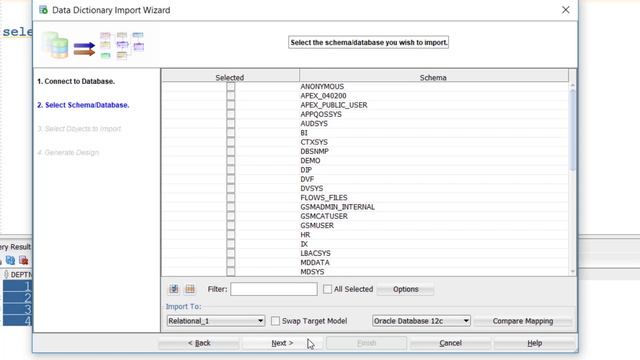
Task: Click the APPQOSSYS schema name
Action: coord(321,114)
